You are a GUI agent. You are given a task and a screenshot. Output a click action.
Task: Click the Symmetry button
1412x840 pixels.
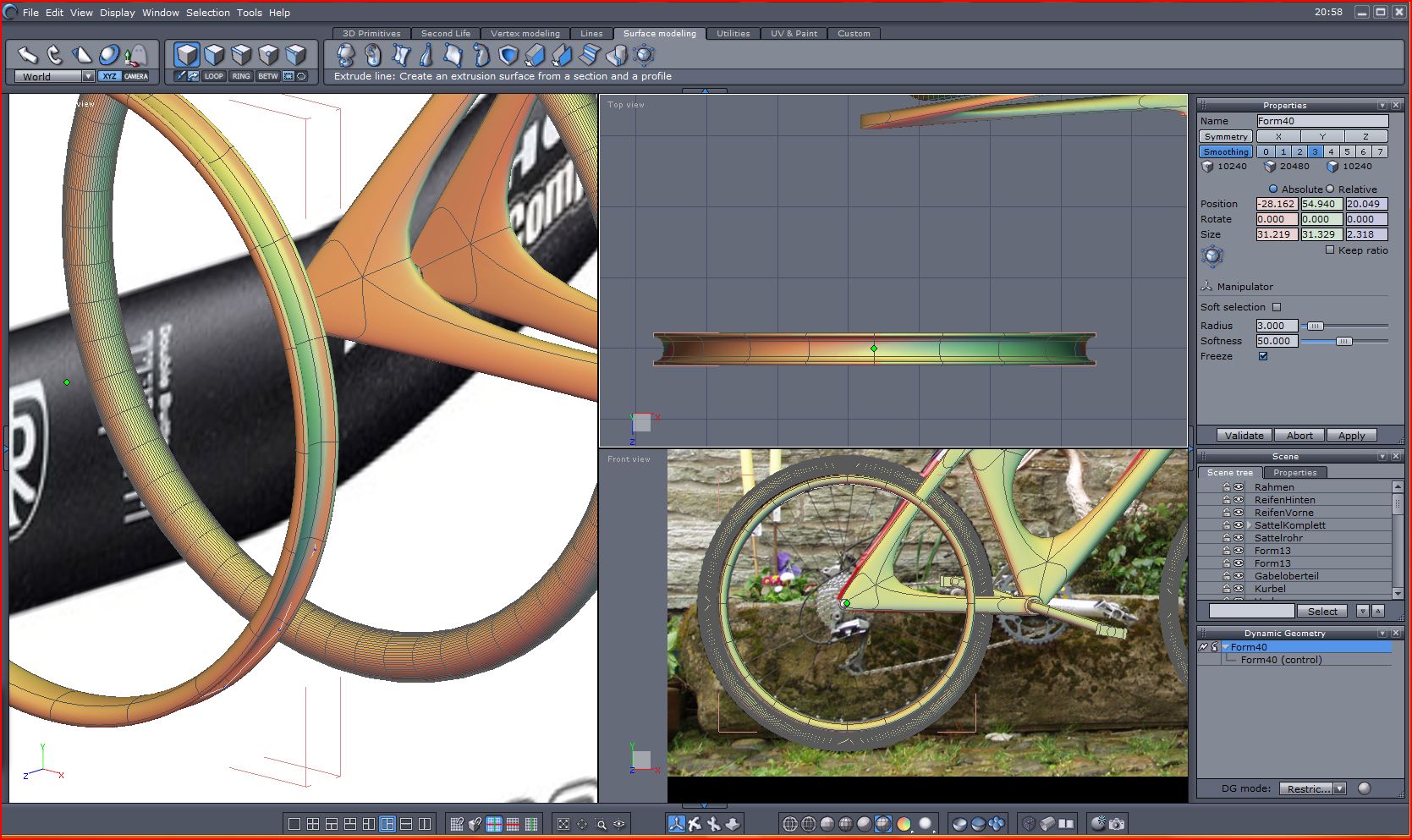pos(1226,136)
